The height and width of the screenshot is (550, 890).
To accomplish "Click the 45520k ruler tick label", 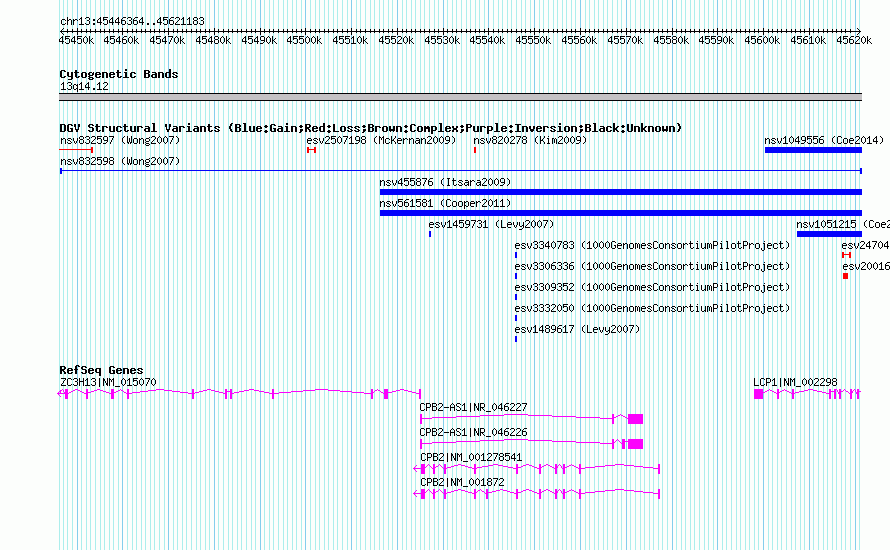I will [x=396, y=41].
